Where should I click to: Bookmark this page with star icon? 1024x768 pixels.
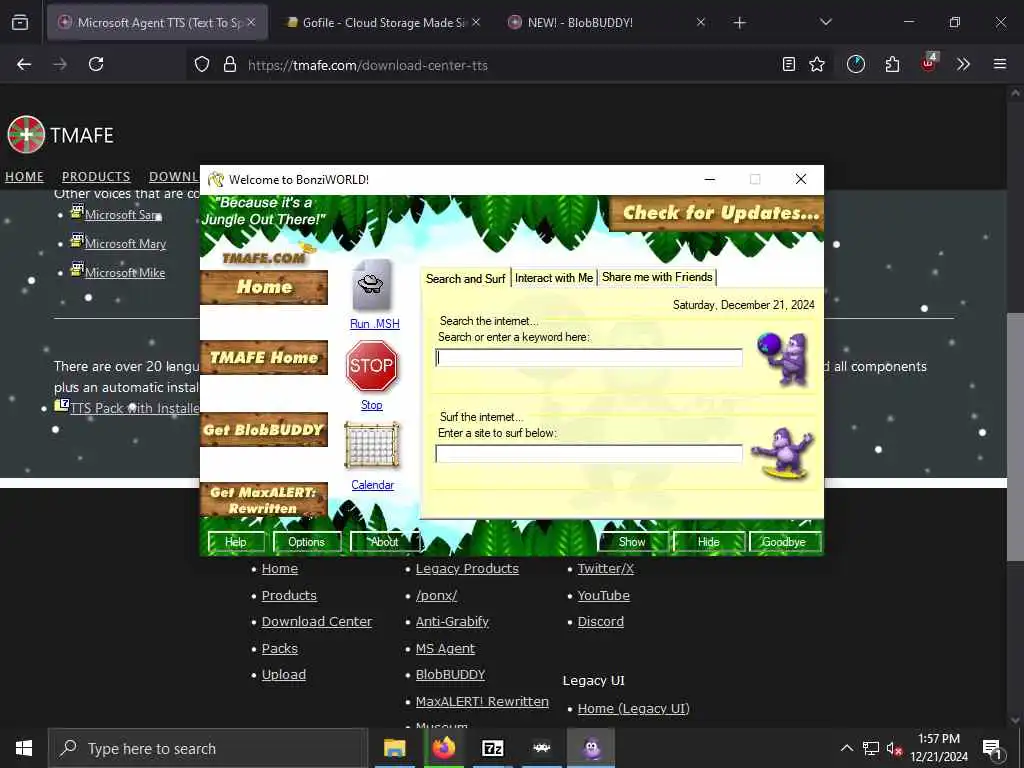817,65
